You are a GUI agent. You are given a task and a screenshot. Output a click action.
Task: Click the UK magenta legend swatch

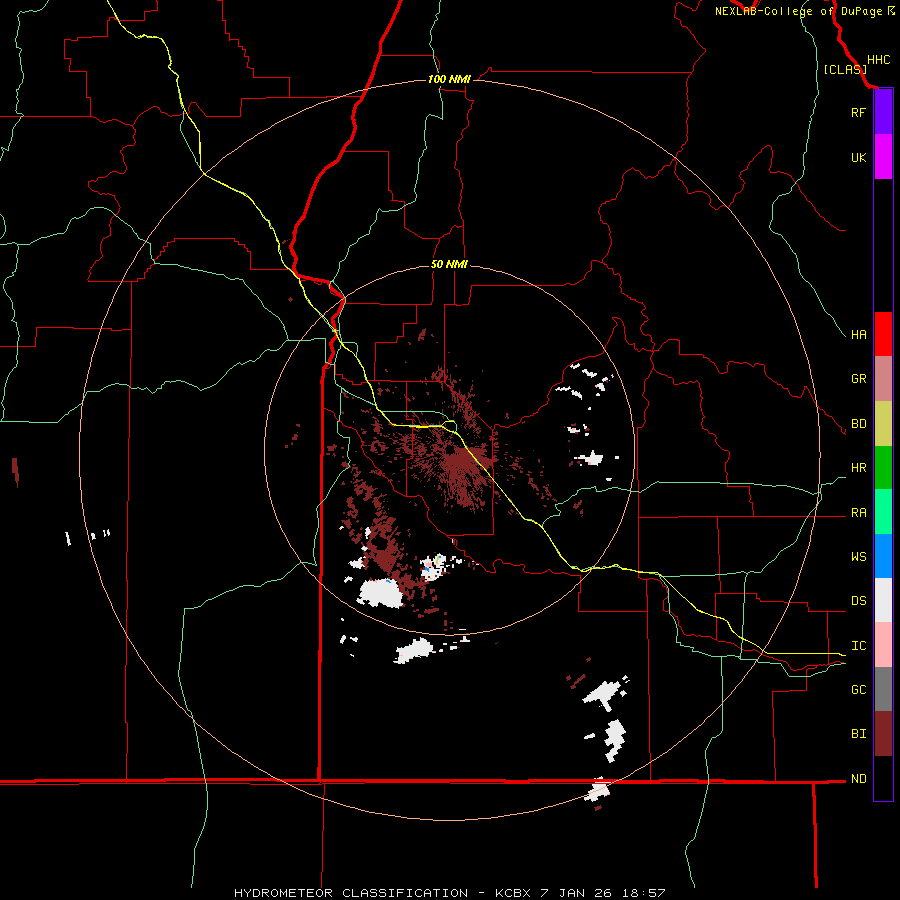[x=883, y=157]
